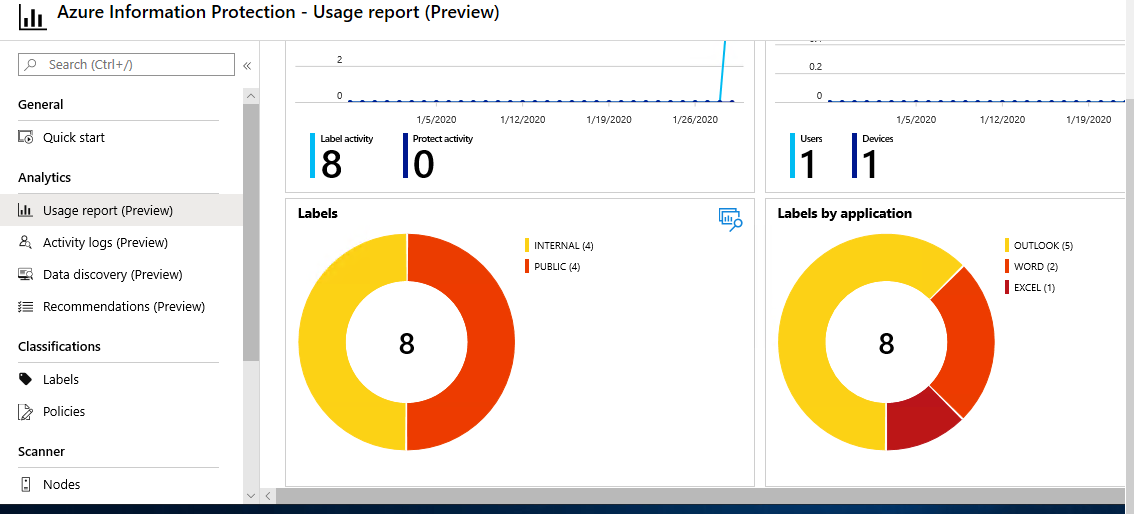Click the dark red EXCEL donut segment
This screenshot has height=514, width=1134.
coord(918,421)
